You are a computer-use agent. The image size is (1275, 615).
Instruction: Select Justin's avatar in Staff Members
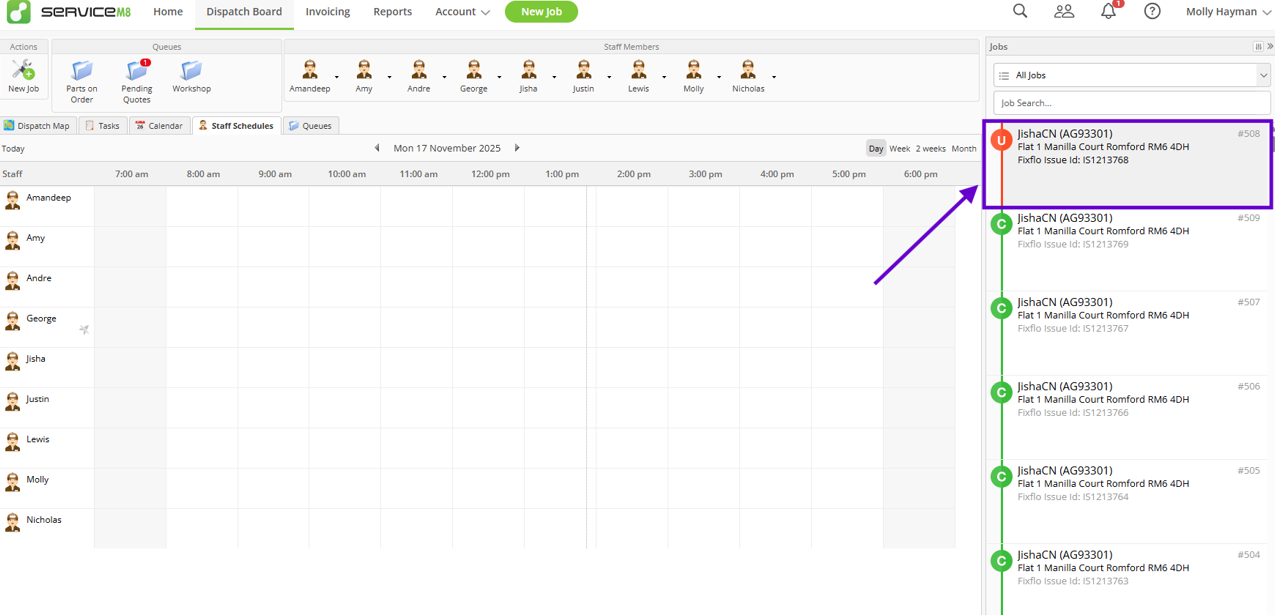(583, 69)
